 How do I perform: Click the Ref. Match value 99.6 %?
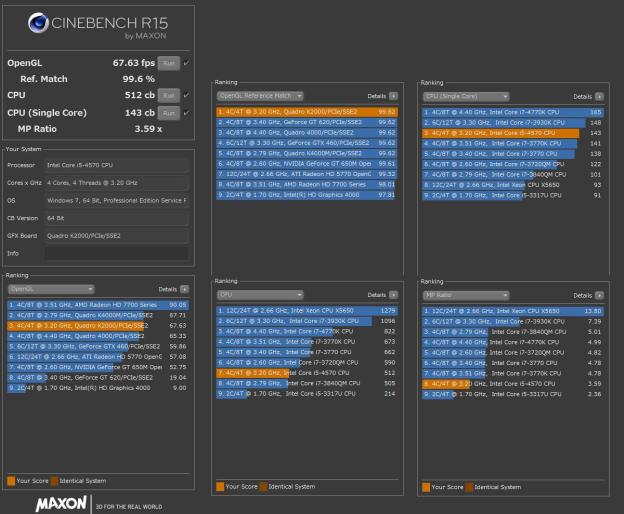click(x=138, y=79)
